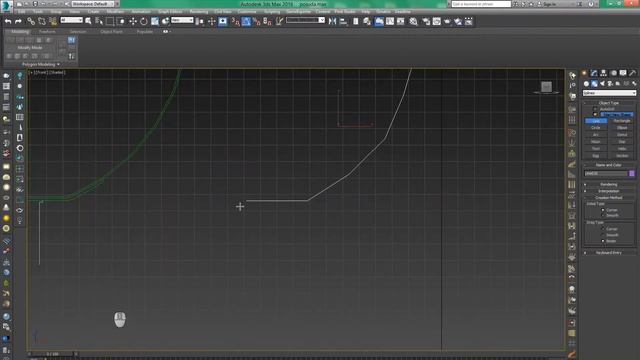The height and width of the screenshot is (360, 640).
Task: Click the Arc object type button
Action: pos(596,135)
